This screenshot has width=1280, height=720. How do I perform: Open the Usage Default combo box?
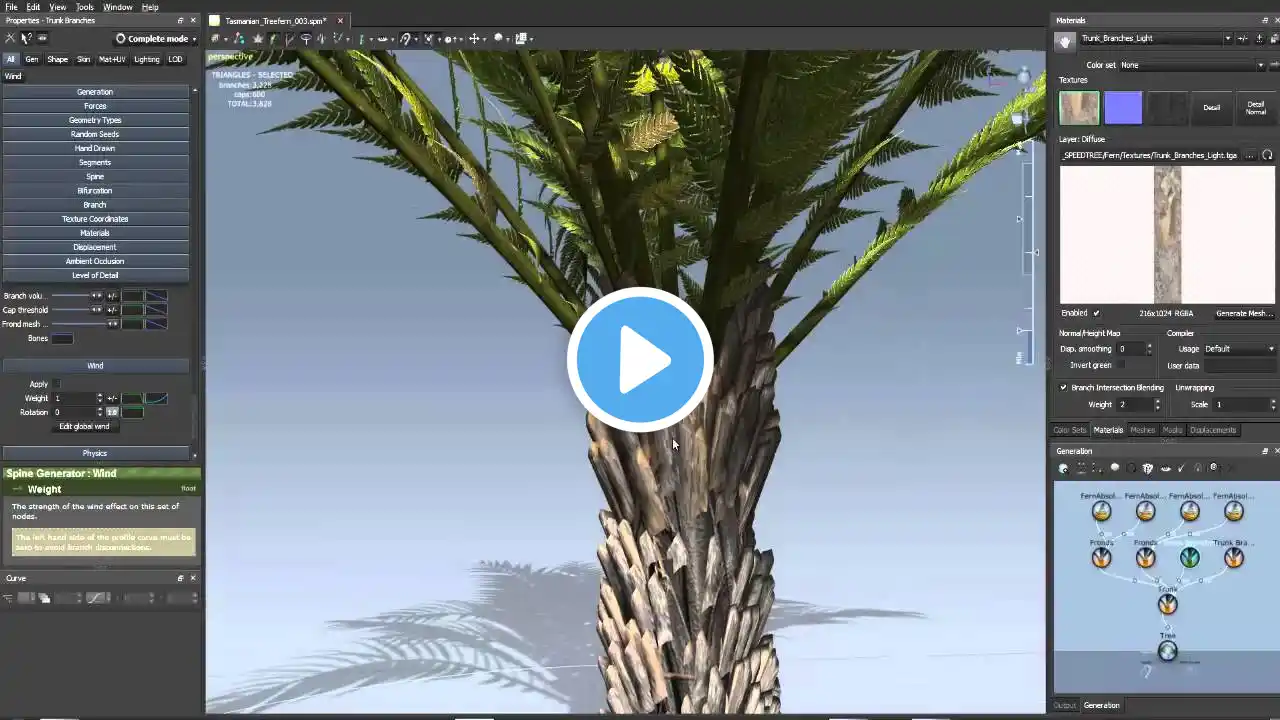(1240, 349)
